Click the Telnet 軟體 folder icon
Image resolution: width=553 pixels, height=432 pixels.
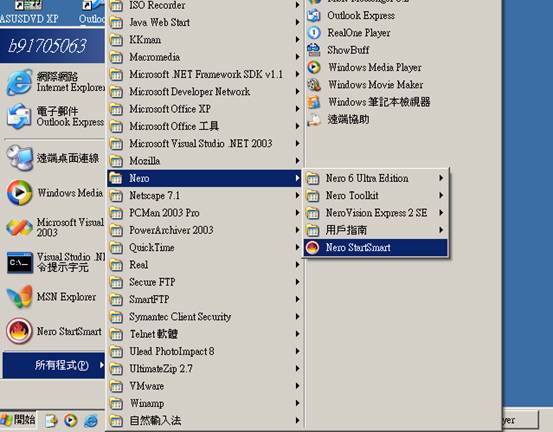[116, 334]
